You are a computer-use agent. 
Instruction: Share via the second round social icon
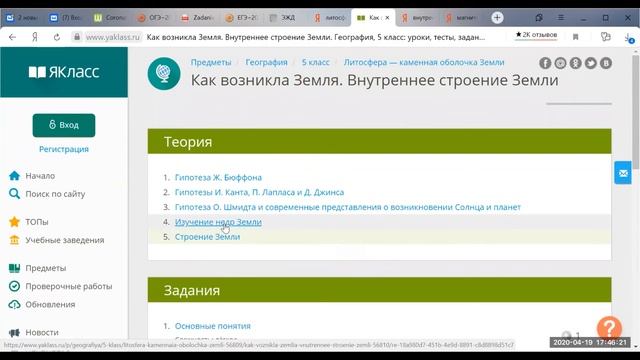click(560, 63)
